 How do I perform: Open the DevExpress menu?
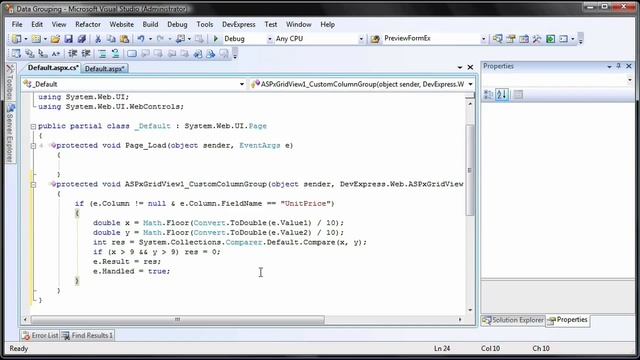(239, 24)
